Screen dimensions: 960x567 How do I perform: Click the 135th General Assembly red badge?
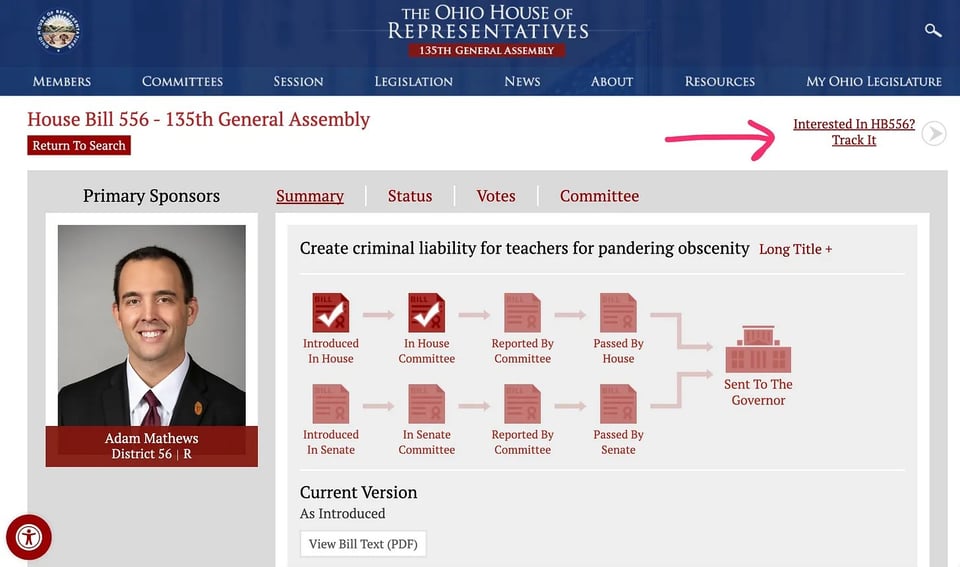pos(487,50)
